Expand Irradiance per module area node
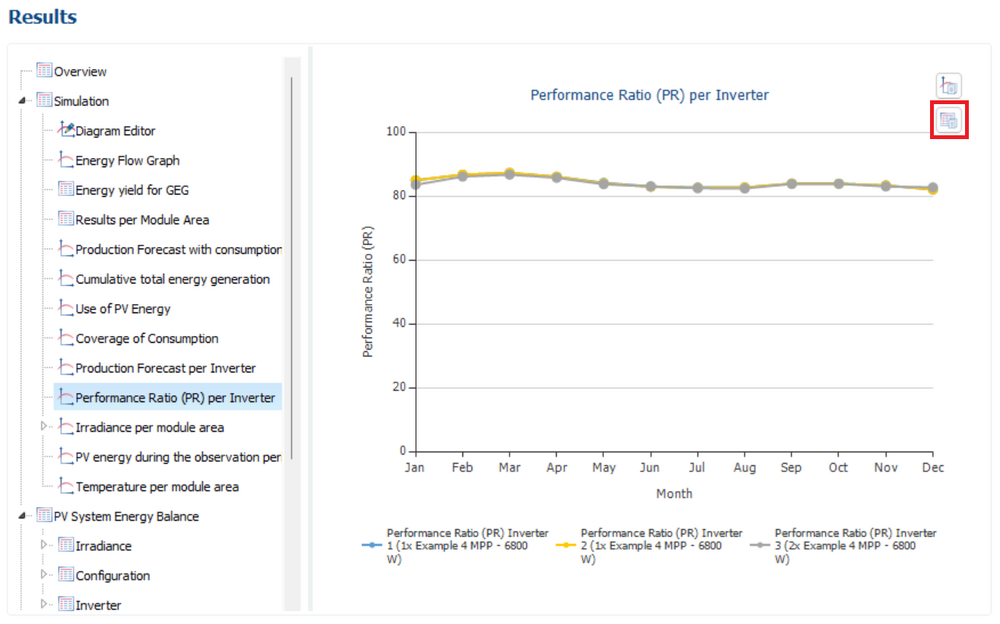Screen dimensions: 1000x624 pyautogui.click(x=44, y=427)
